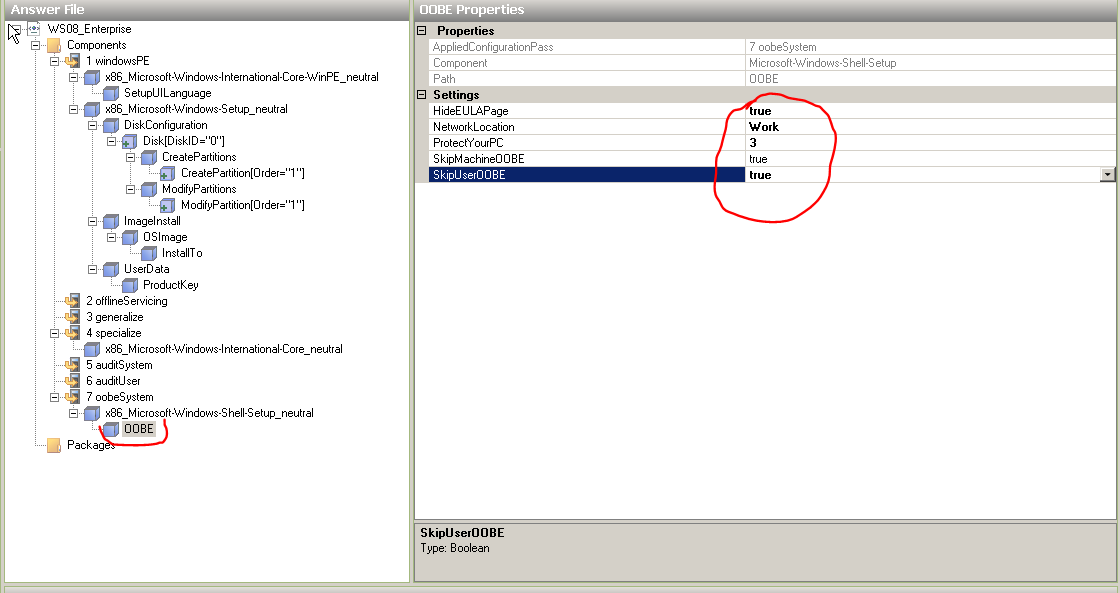Click the SkipMachineOOBE value true
Image resolution: width=1120 pixels, height=593 pixels.
pyautogui.click(x=758, y=159)
